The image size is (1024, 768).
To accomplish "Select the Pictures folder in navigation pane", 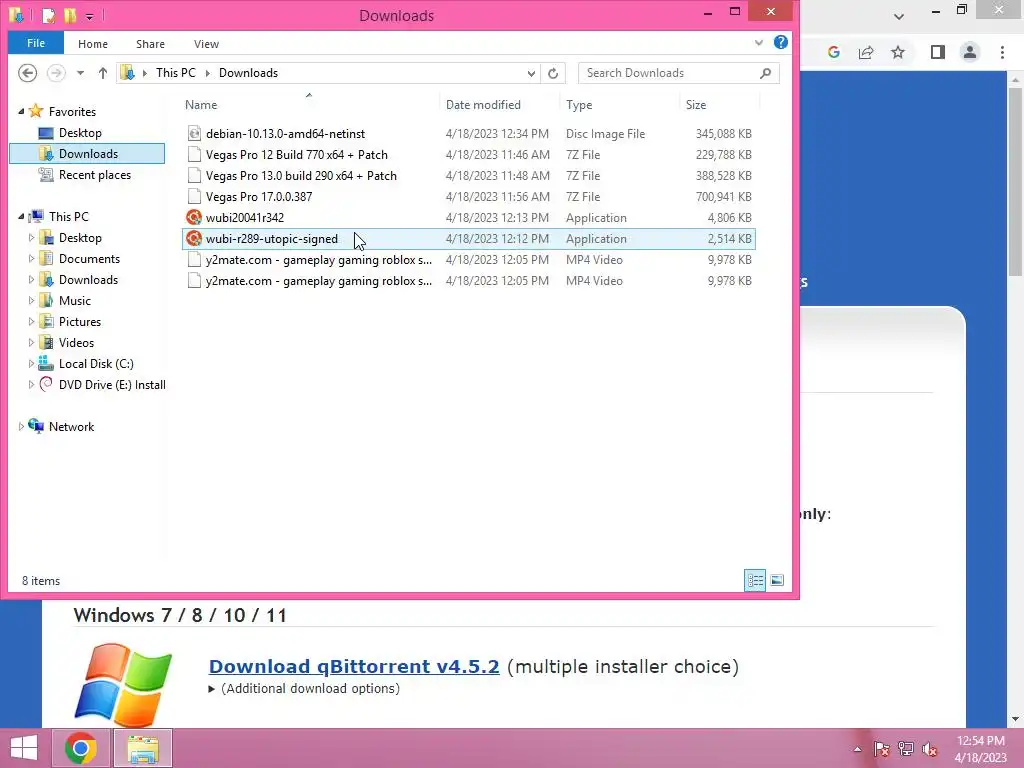I will point(80,321).
